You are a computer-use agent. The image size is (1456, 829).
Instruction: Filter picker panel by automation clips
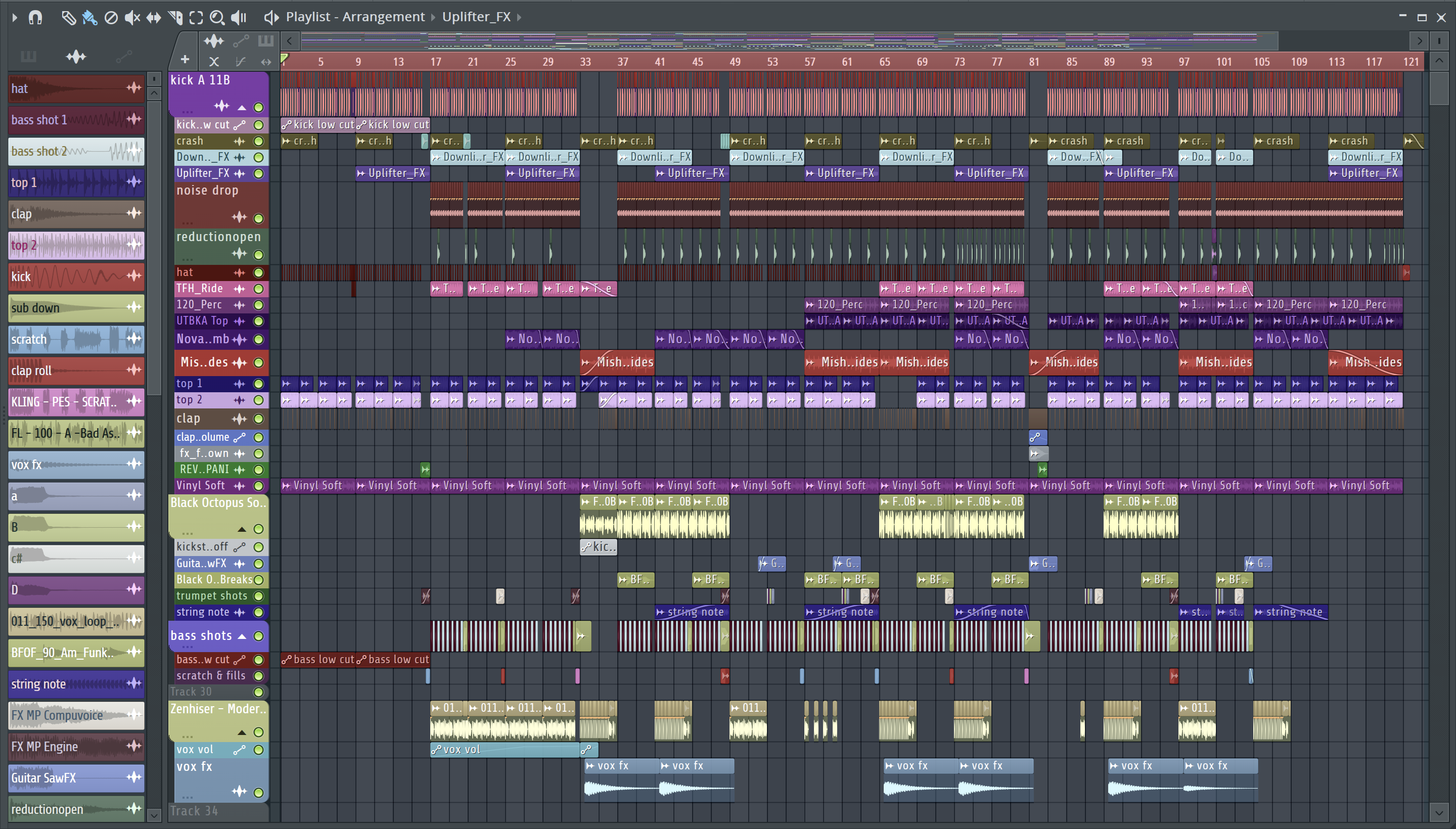point(123,57)
